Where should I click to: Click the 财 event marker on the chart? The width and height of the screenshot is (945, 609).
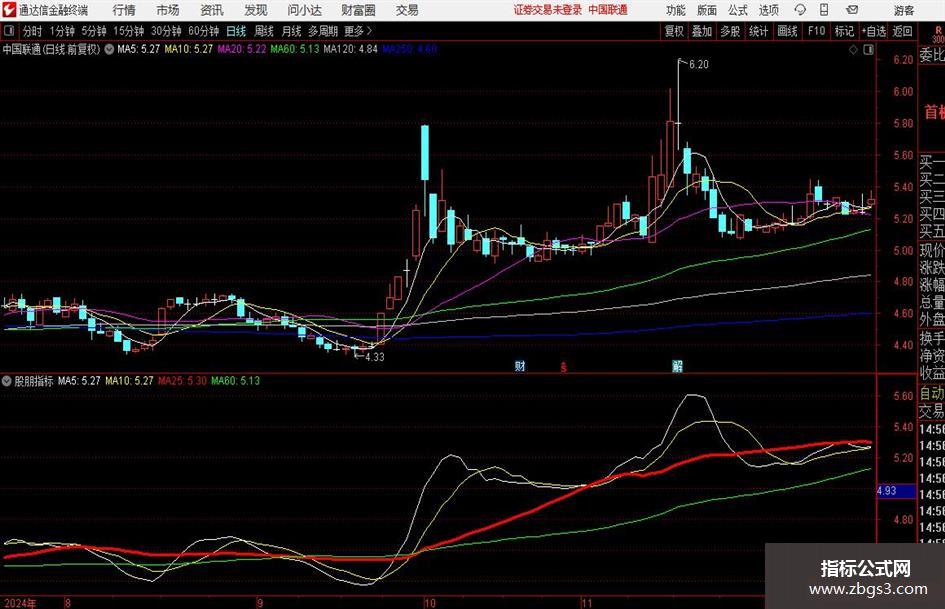[520, 365]
